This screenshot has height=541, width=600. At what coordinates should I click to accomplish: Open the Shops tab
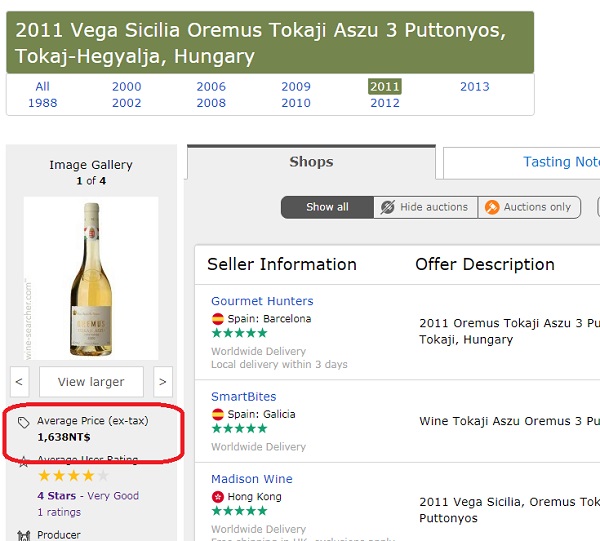311,162
